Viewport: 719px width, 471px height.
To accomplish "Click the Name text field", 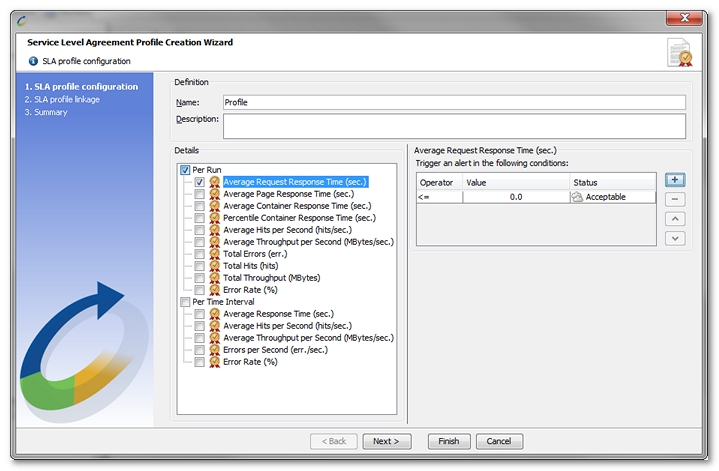I will 454,102.
